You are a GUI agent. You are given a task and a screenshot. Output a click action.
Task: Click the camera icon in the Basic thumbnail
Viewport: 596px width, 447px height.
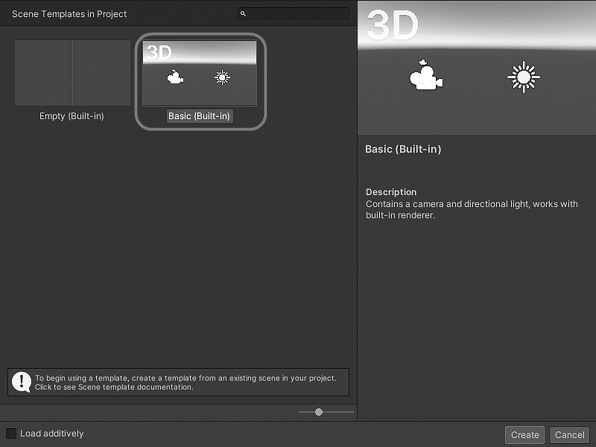point(175,77)
